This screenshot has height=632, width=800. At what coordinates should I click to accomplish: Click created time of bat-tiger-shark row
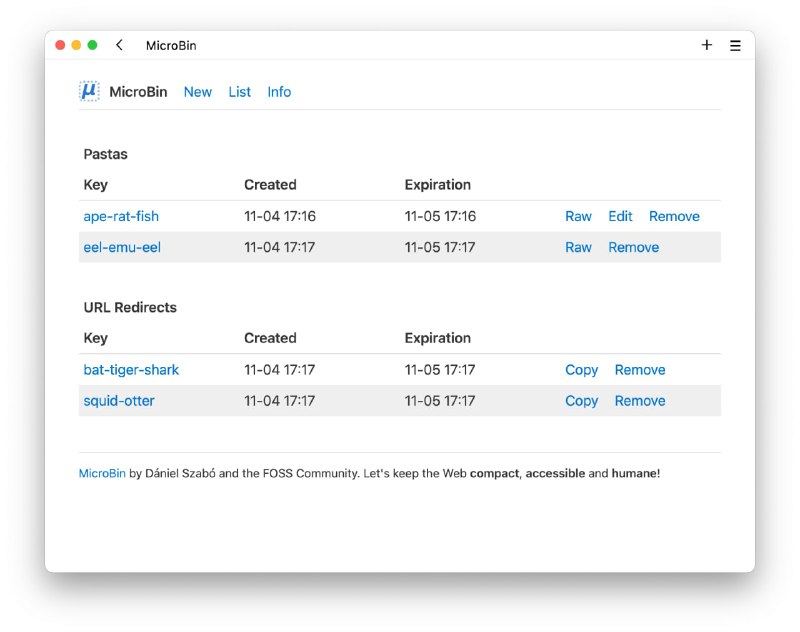click(x=279, y=370)
